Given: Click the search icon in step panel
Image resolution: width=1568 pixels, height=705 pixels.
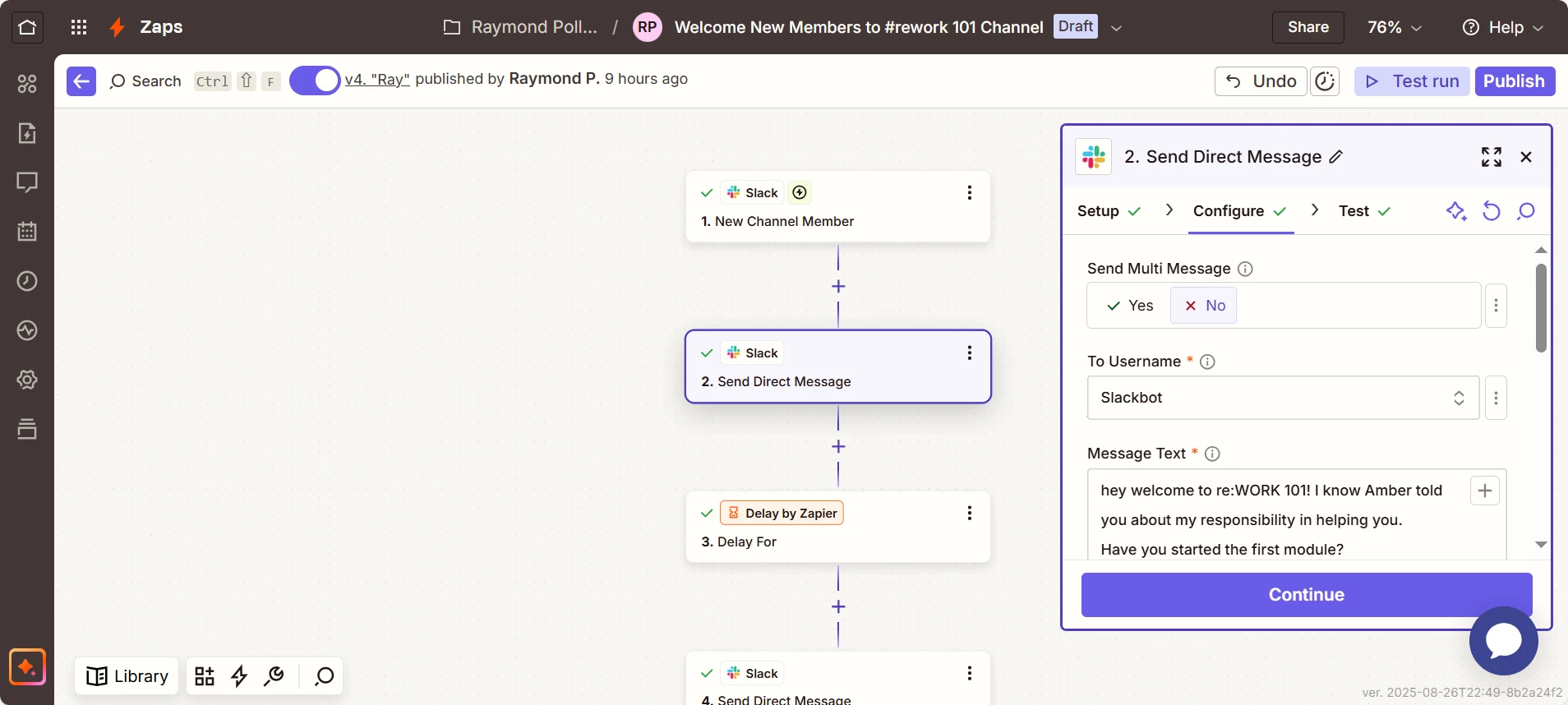Looking at the screenshot, I should pyautogui.click(x=1526, y=211).
